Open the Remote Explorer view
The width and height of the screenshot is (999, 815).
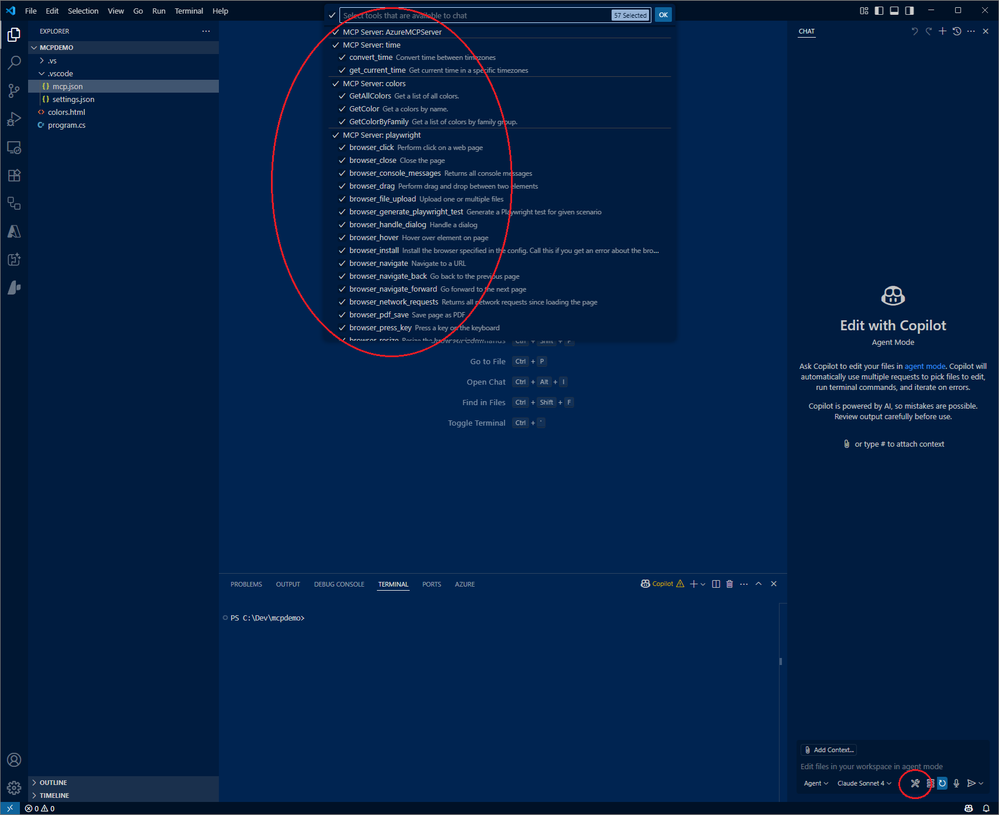pos(14,147)
